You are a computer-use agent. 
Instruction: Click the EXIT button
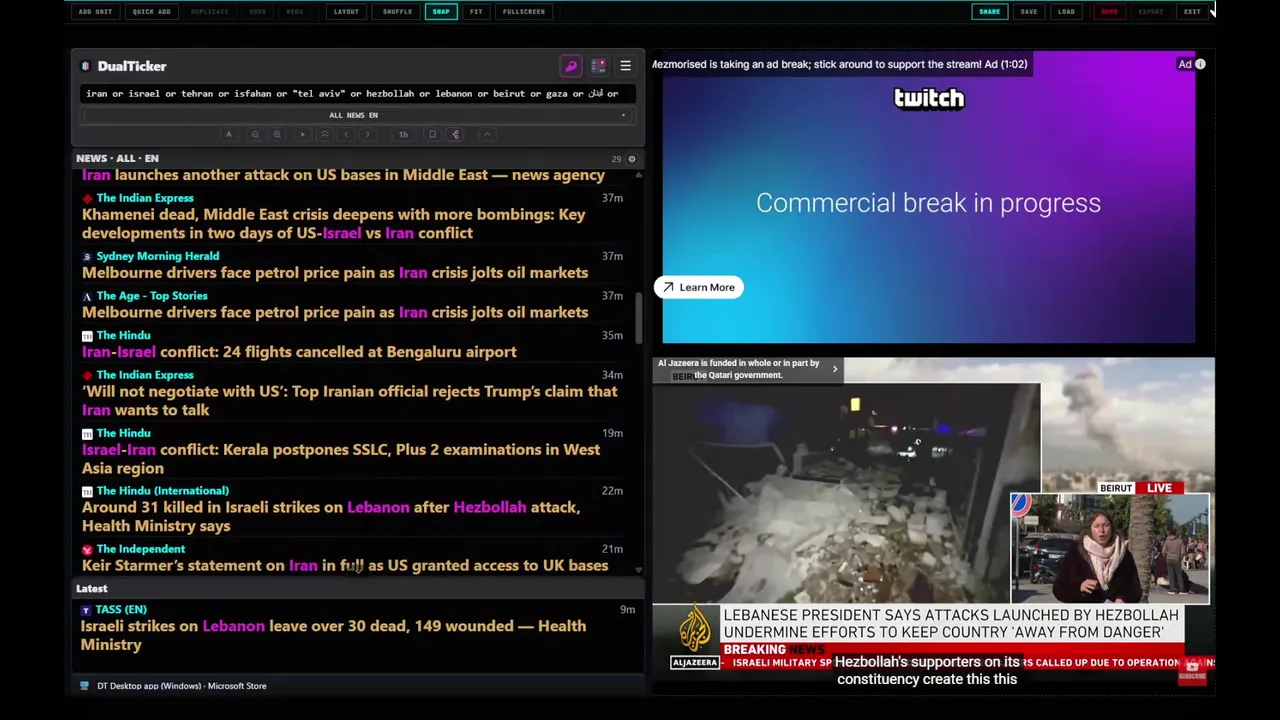click(1192, 12)
